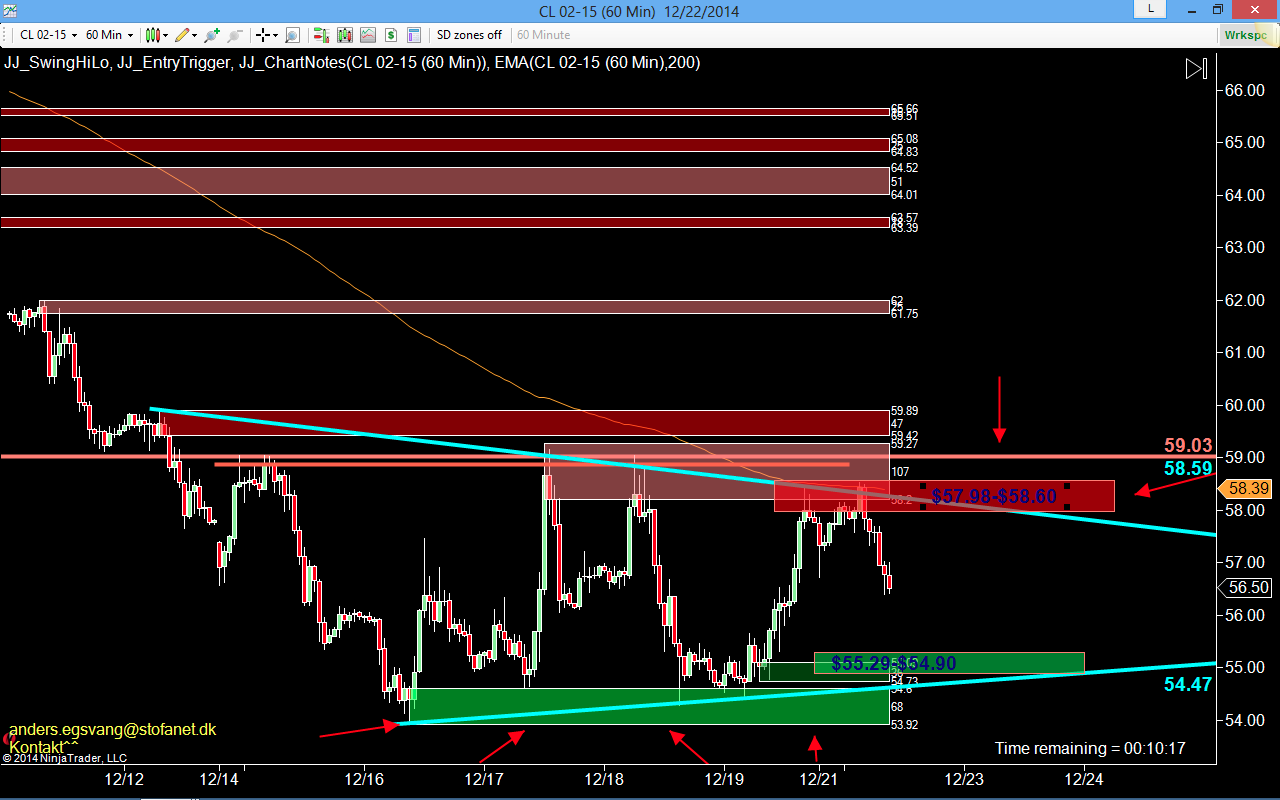Toggle the SD zones off button
This screenshot has height=800, width=1280.
(x=469, y=35)
